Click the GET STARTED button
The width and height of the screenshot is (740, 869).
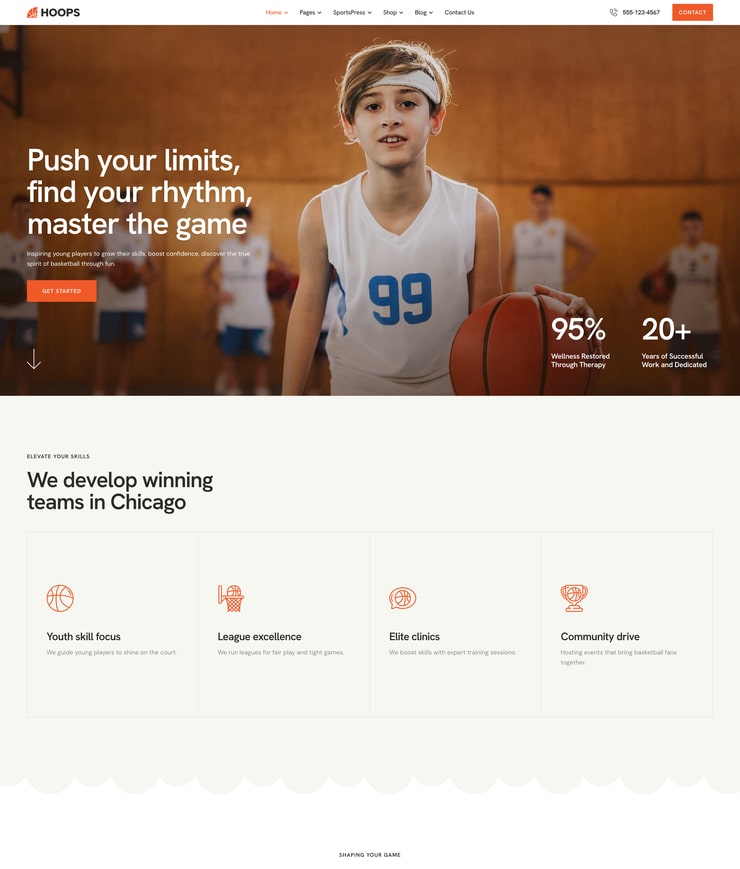pyautogui.click(x=62, y=291)
